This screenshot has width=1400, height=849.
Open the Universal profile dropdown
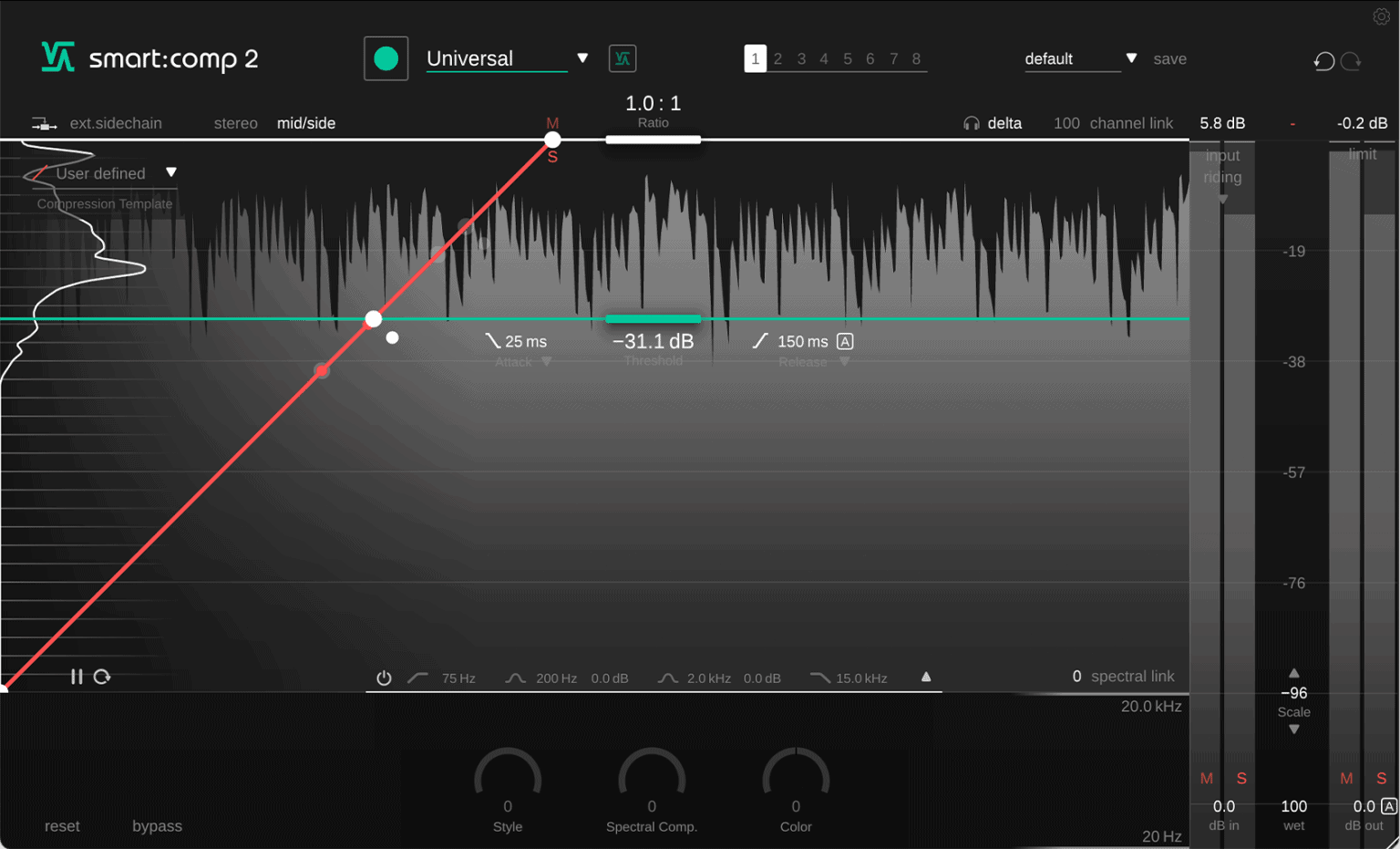tap(582, 57)
